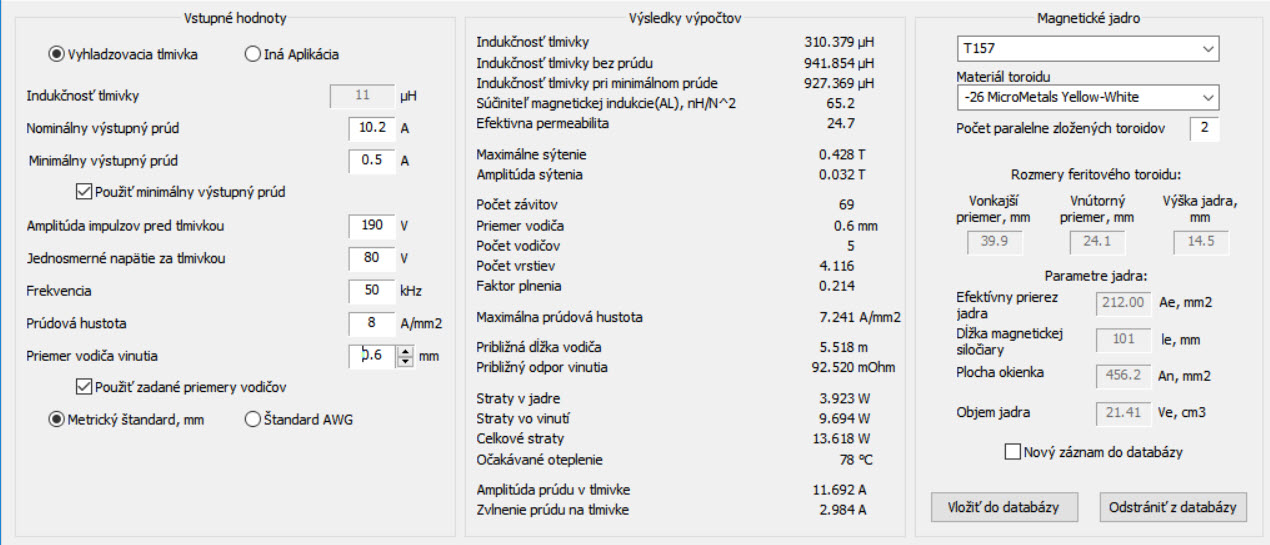1270x545 pixels.
Task: Toggle Použiť zadané priemery vodičov checkbox
Action: (x=84, y=387)
